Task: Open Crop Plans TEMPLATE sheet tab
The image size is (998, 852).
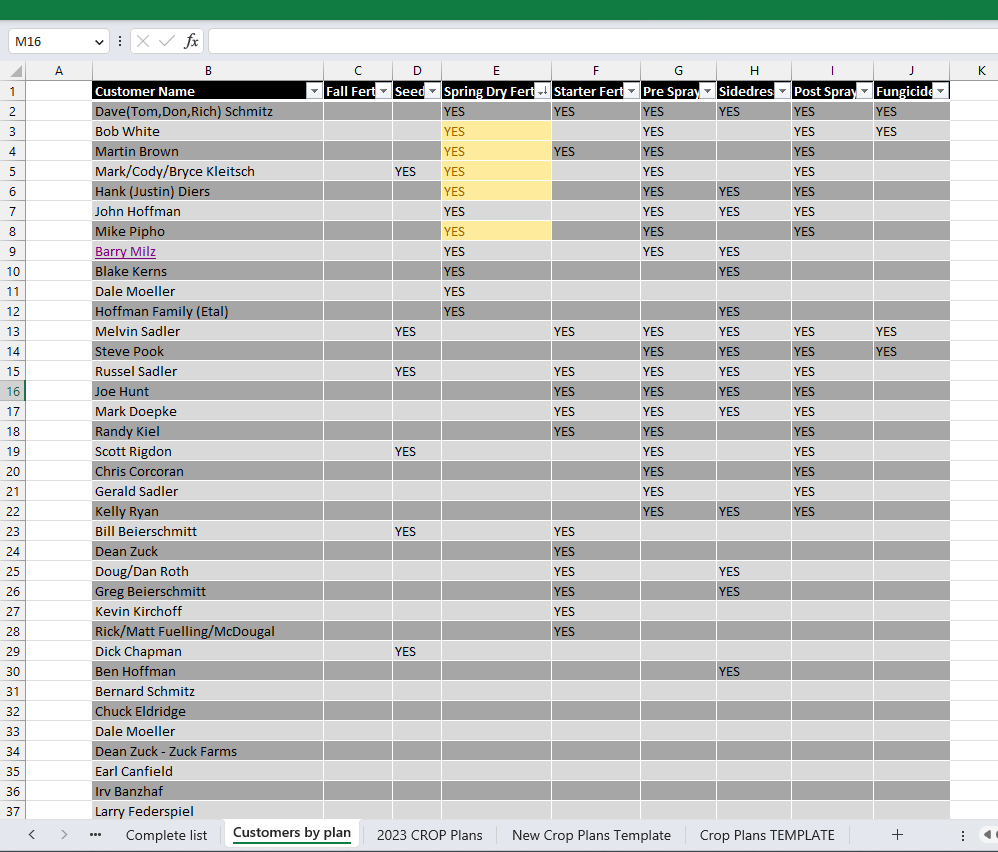Action: click(767, 835)
